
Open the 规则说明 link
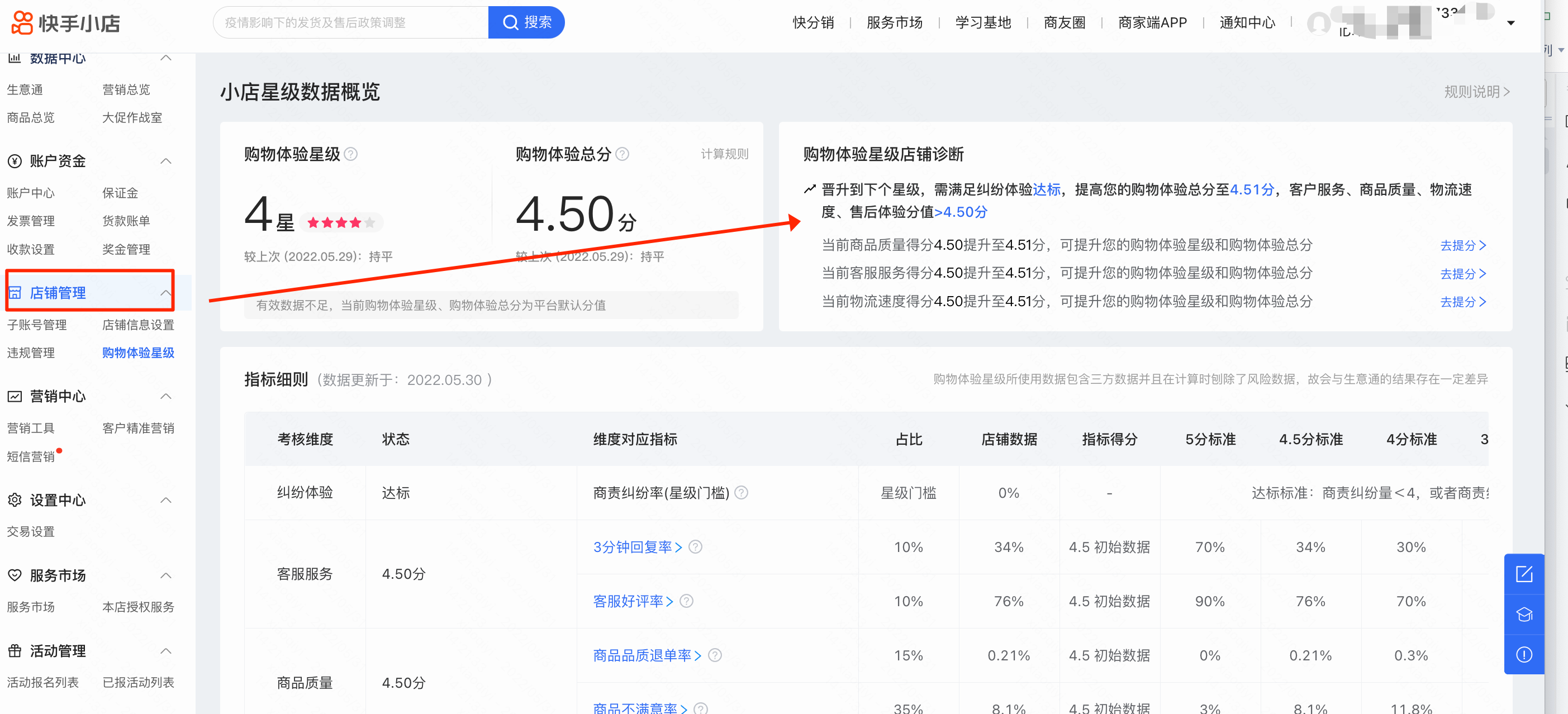tap(1476, 92)
